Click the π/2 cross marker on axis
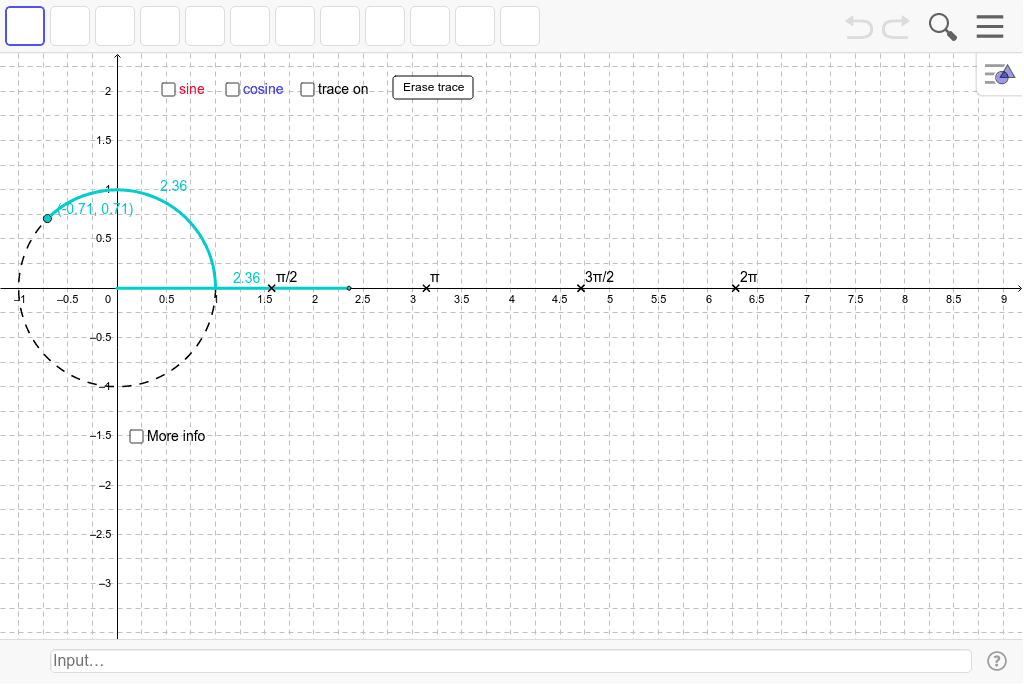Image resolution: width=1024 pixels, height=684 pixels. (x=272, y=288)
